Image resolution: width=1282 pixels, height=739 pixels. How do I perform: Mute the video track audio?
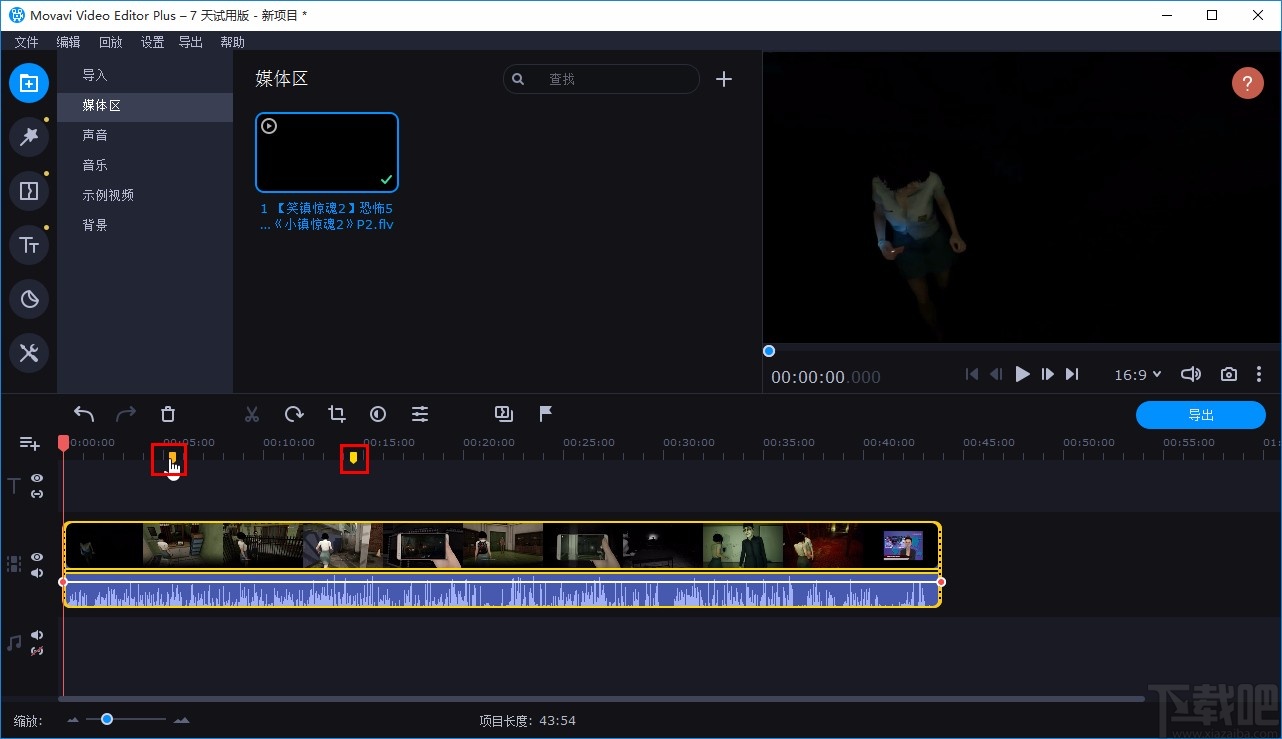pyautogui.click(x=37, y=573)
